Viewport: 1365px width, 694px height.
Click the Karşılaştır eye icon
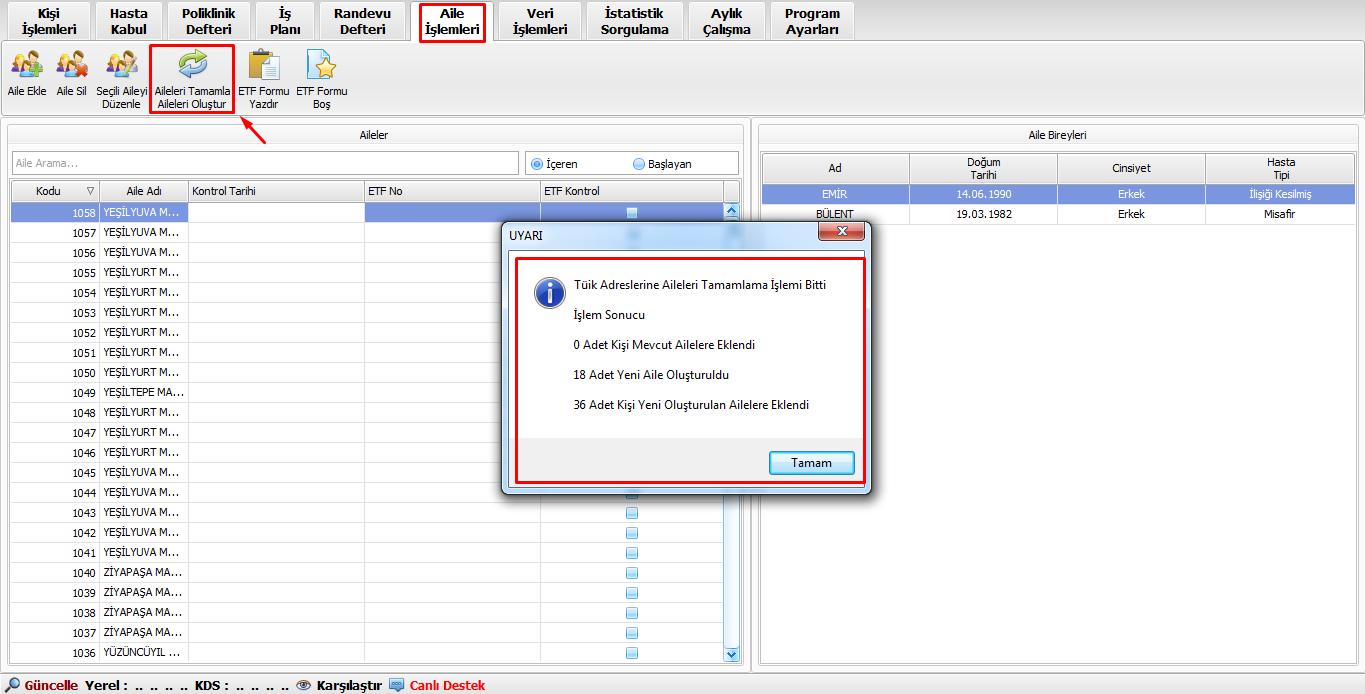[x=304, y=685]
